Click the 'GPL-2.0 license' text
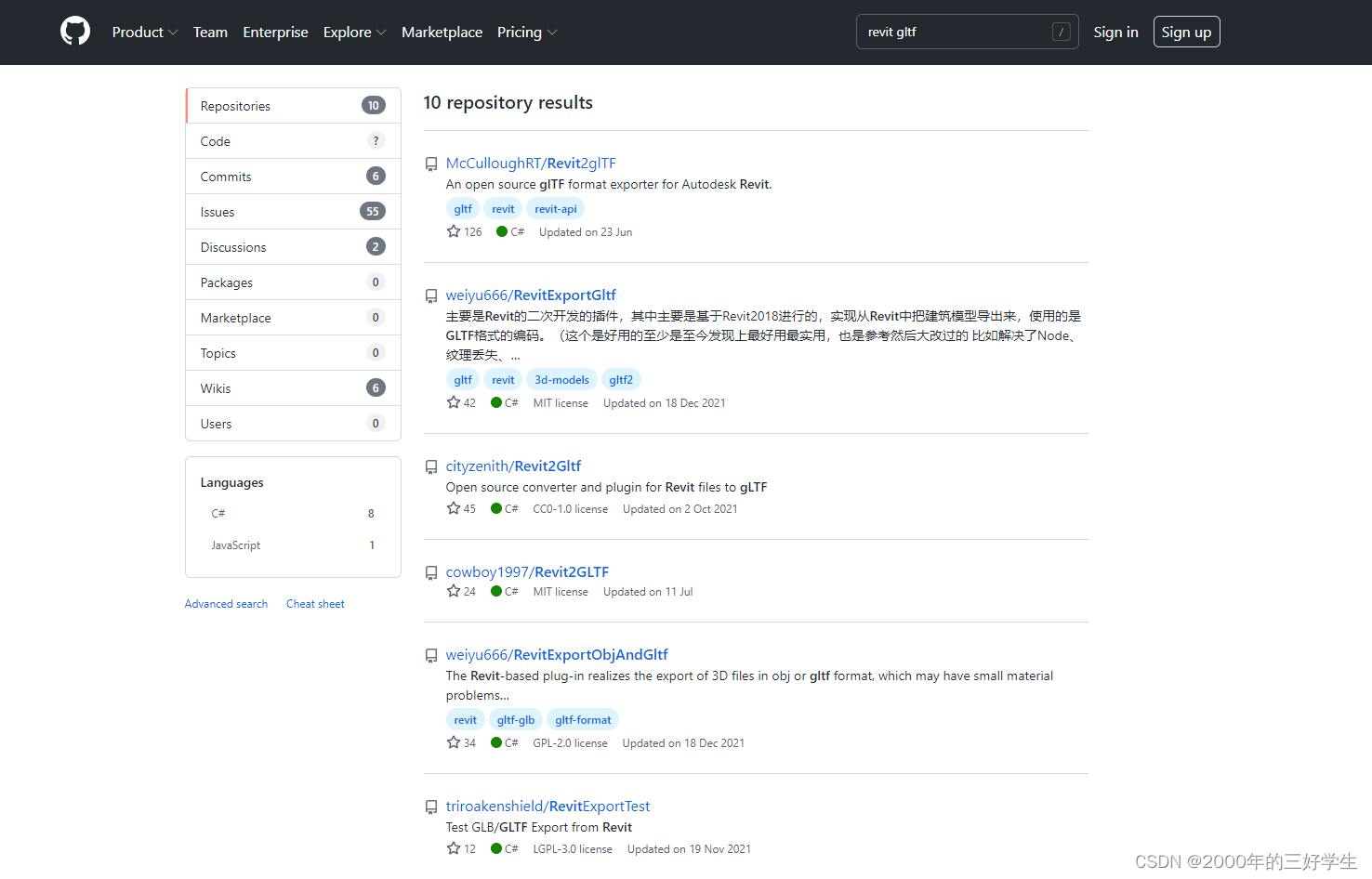The image size is (1372, 879). (x=570, y=743)
